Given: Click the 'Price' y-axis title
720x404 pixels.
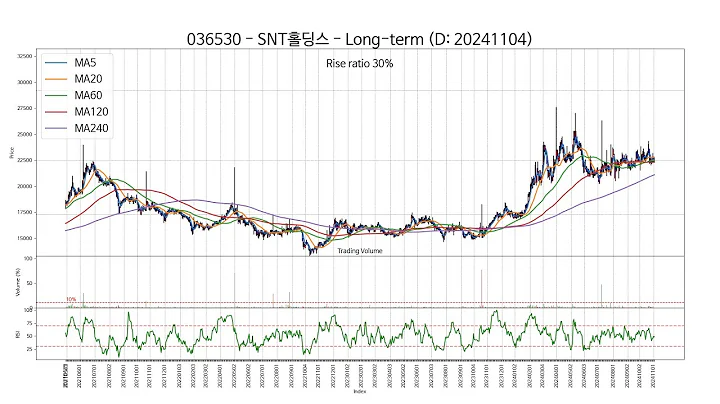Looking at the screenshot, I should point(12,153).
